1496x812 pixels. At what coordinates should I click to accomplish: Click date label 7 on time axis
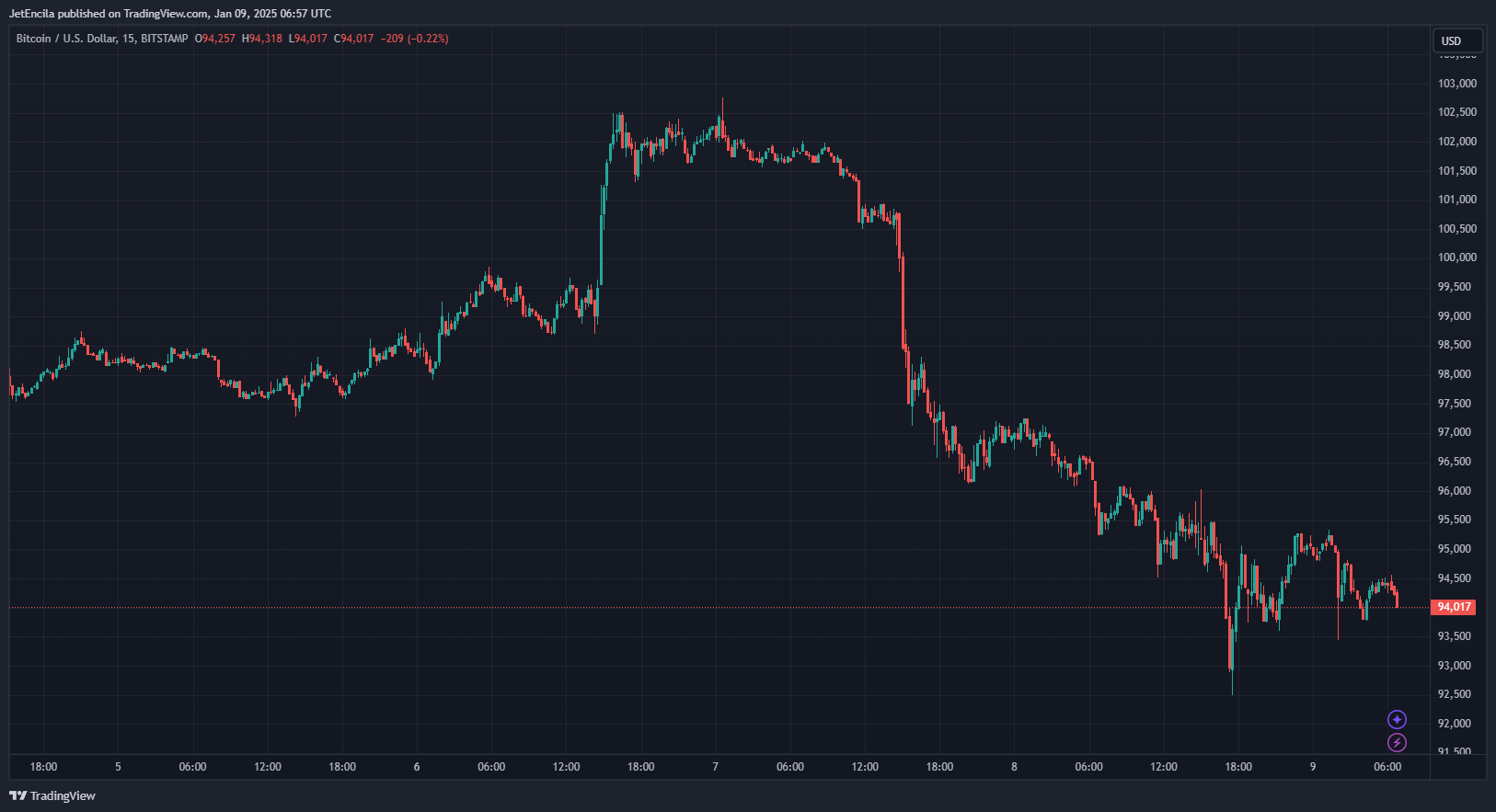coord(716,767)
